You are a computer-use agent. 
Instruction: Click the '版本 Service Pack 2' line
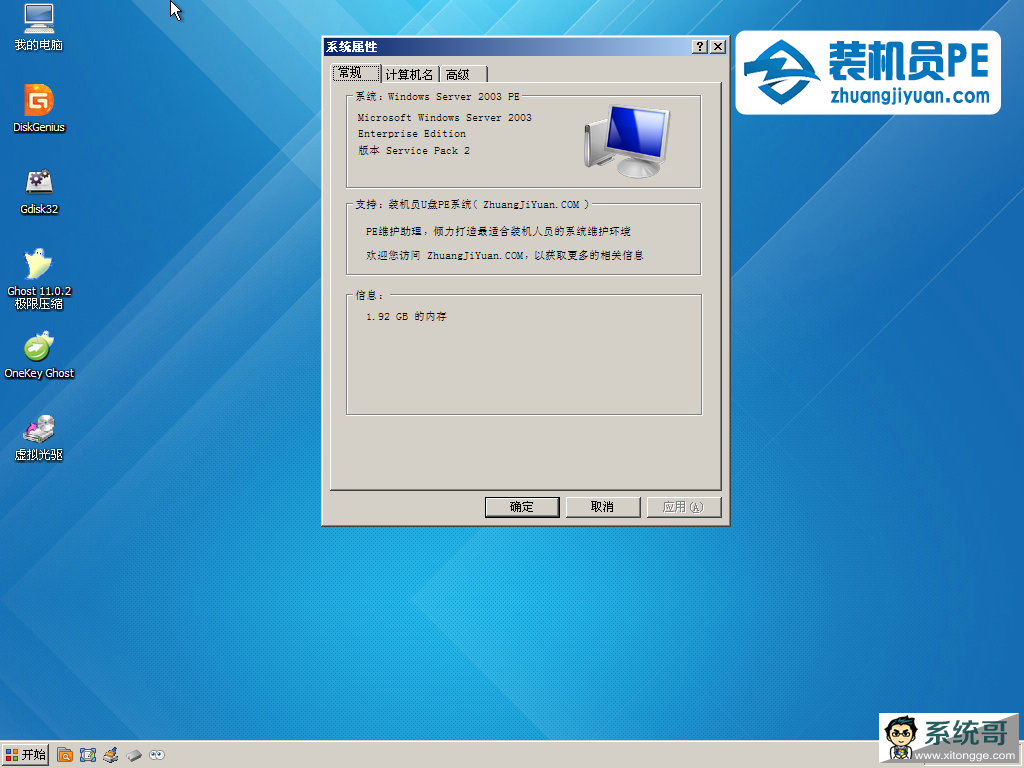(x=413, y=150)
